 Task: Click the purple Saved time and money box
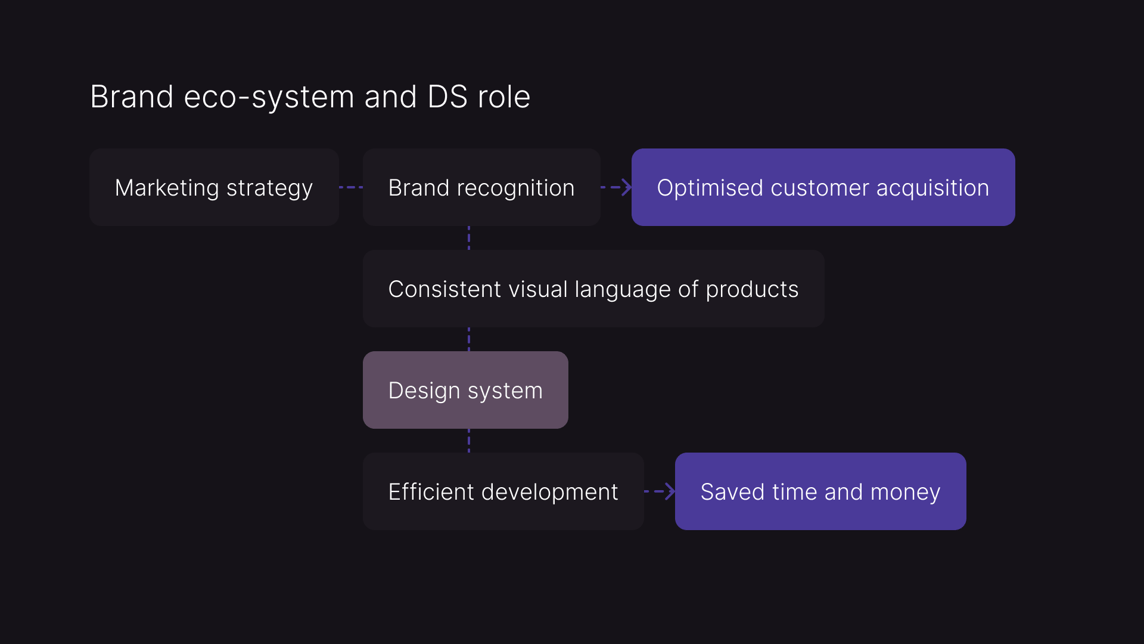point(820,492)
